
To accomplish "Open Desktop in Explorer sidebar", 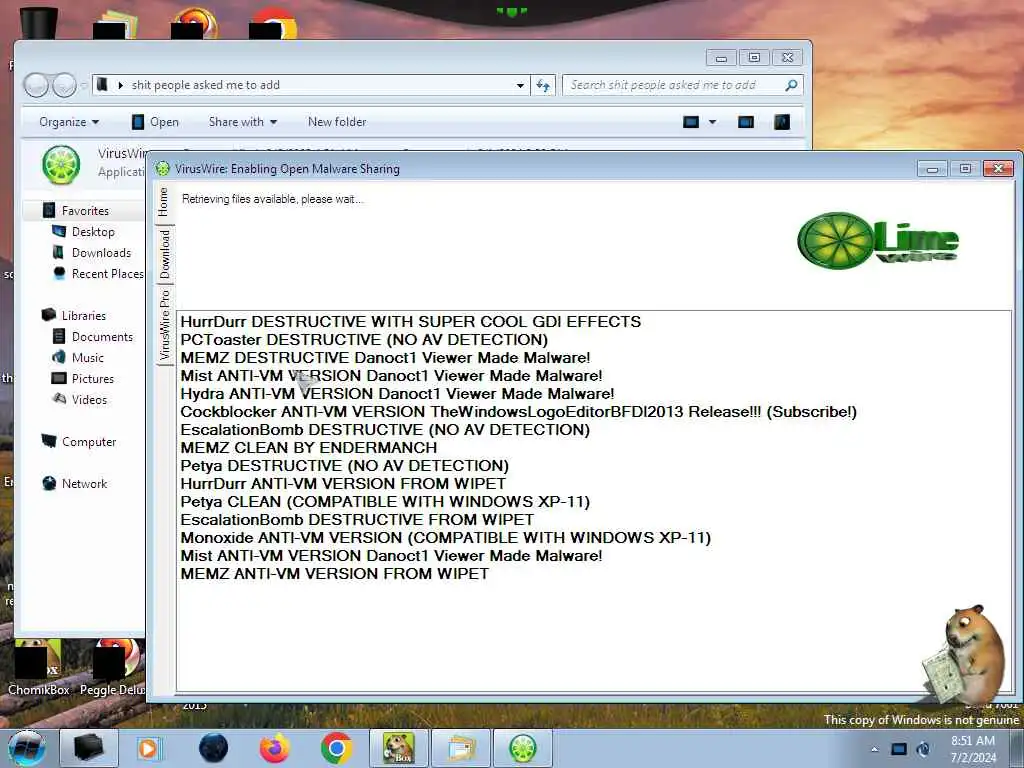I will click(x=84, y=232).
